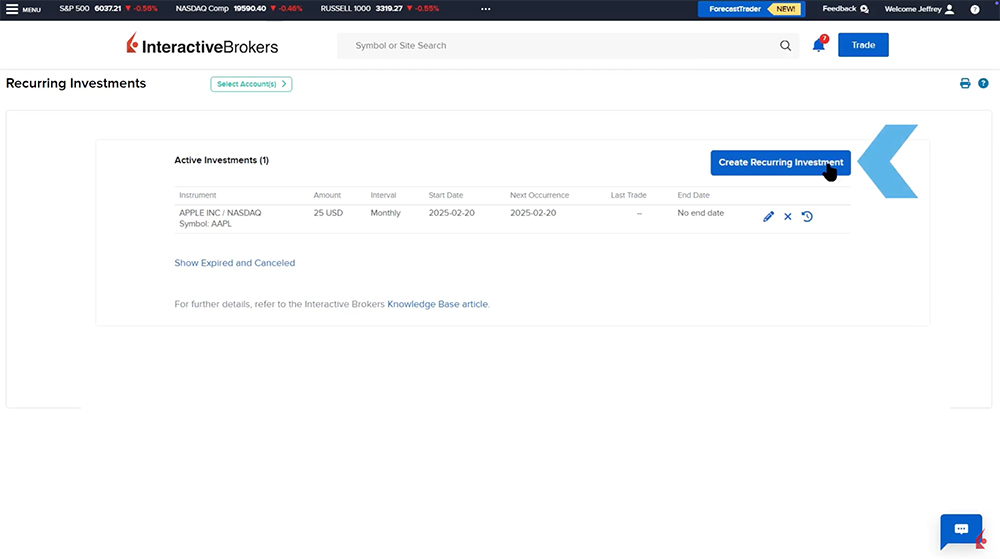This screenshot has width=1000, height=559.
Task: Click the 25 USD amount cell
Action: pos(328,213)
